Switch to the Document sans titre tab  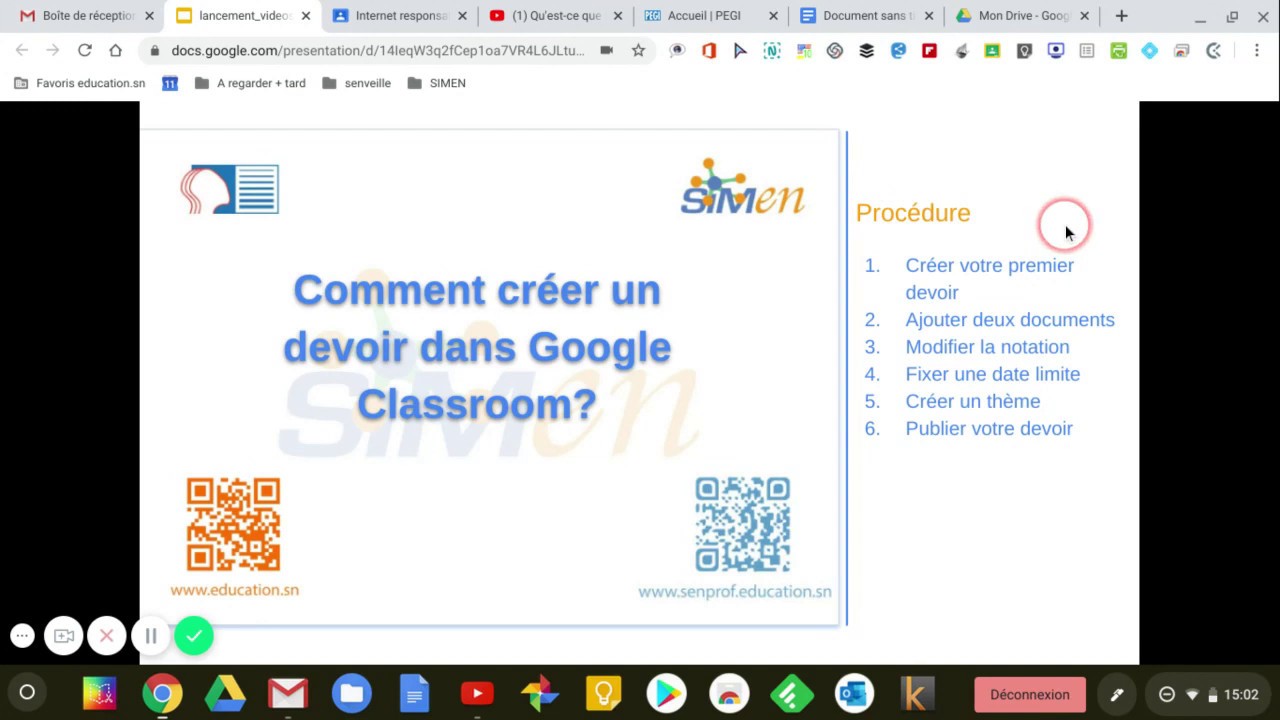(866, 16)
